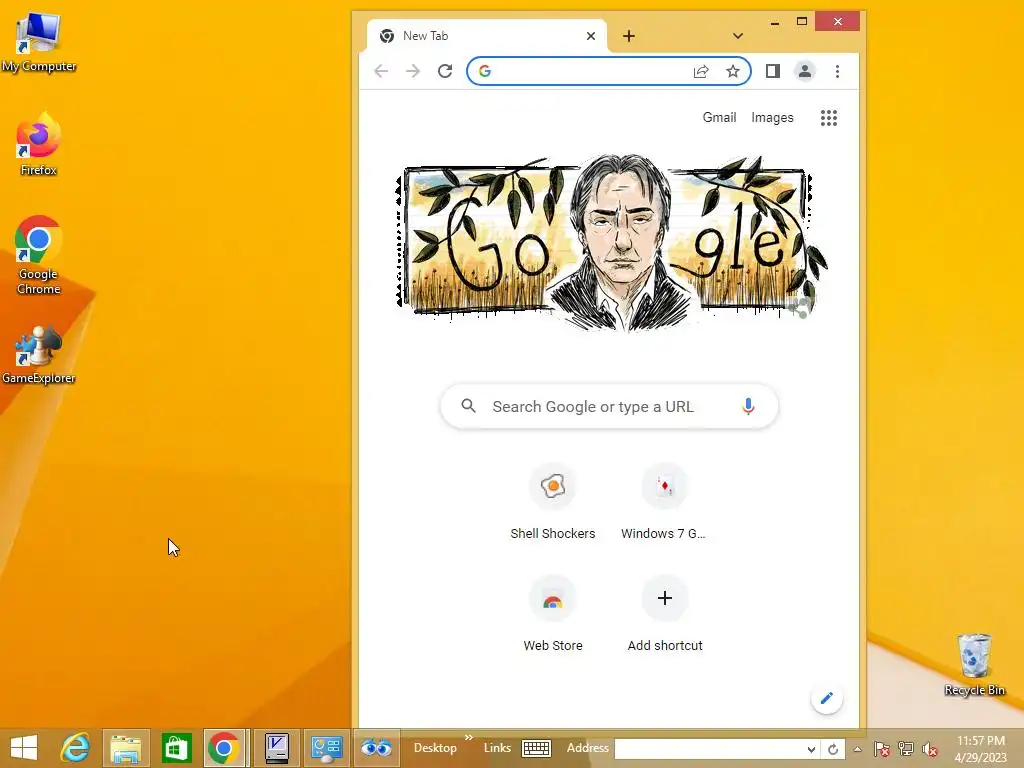Reload the current Chrome page

click(x=445, y=71)
